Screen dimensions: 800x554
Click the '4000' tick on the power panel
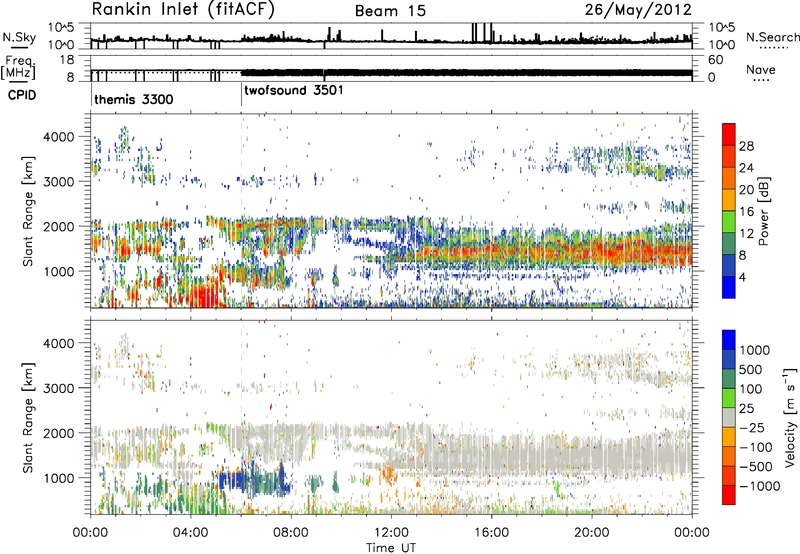click(59, 137)
